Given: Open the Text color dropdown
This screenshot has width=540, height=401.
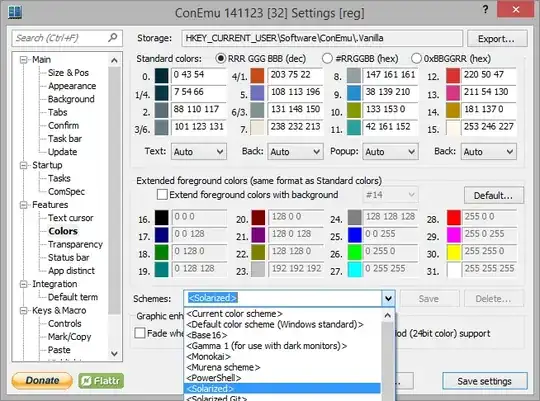Looking at the screenshot, I should [x=199, y=152].
